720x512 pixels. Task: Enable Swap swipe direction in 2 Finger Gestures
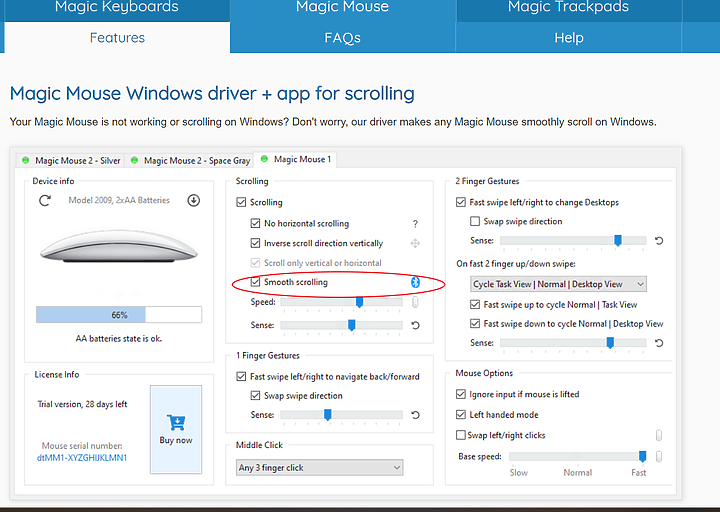coord(475,221)
